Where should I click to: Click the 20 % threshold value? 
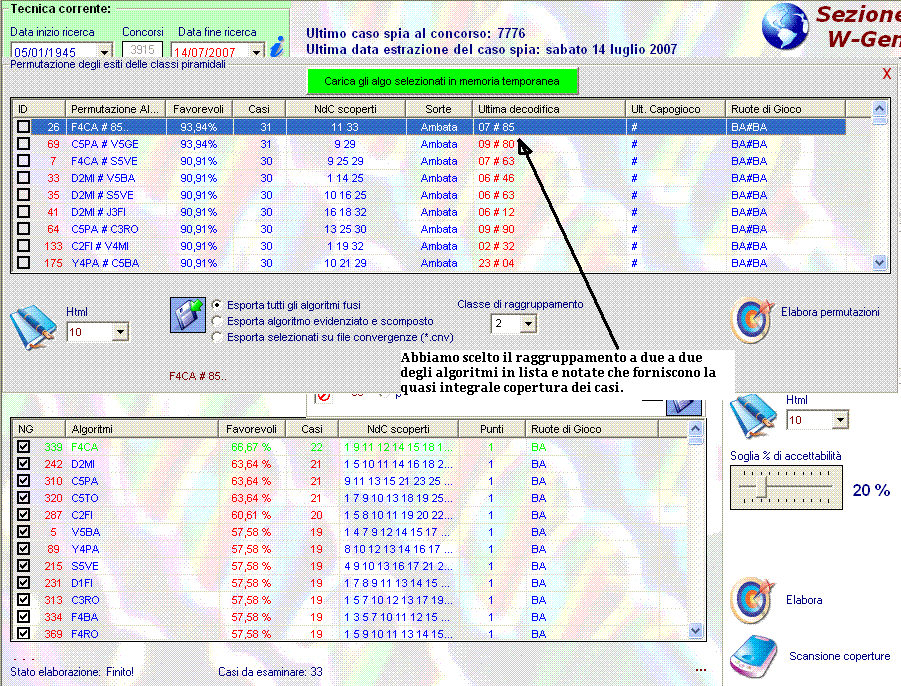point(871,490)
